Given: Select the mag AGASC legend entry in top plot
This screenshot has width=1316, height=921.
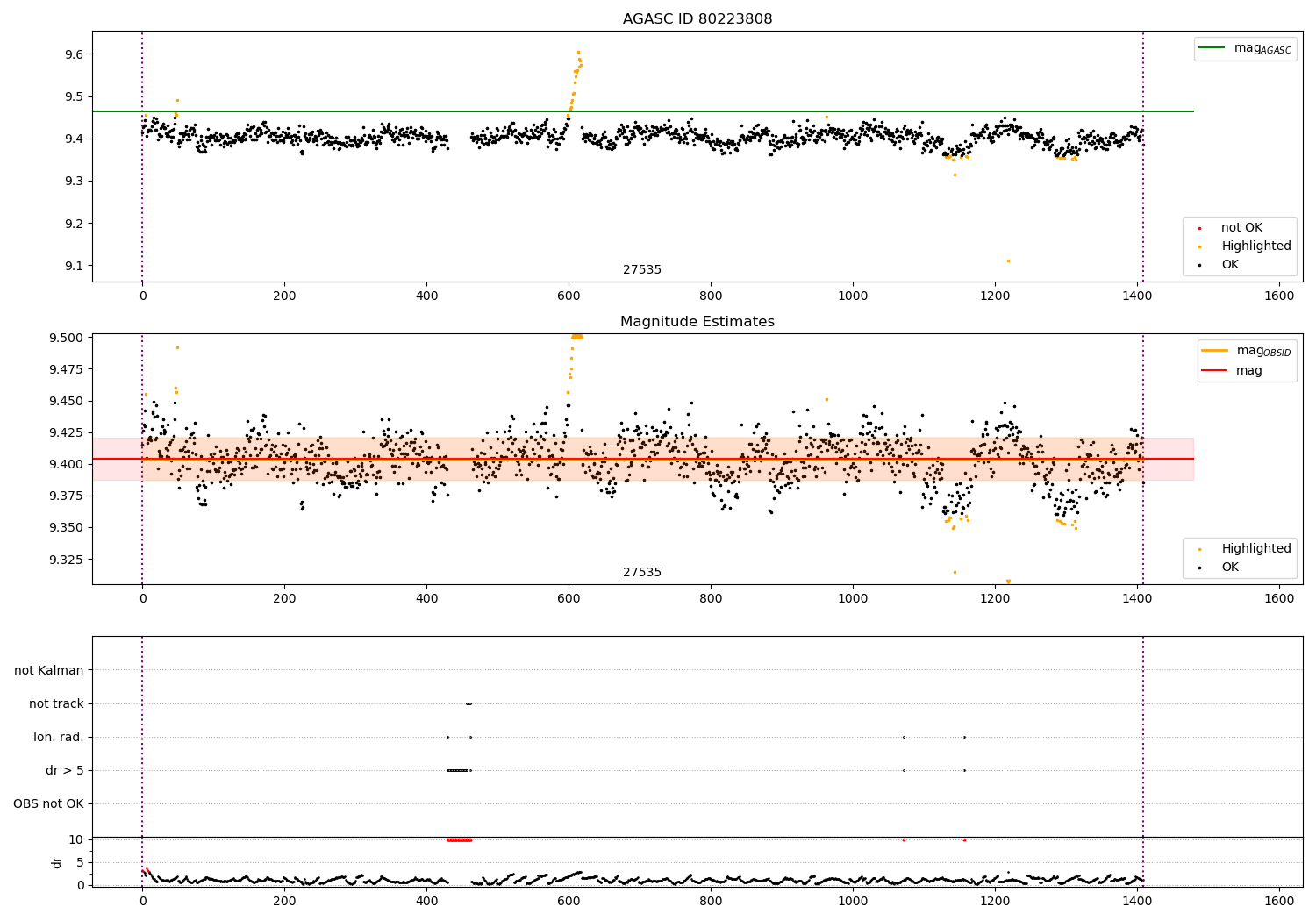Looking at the screenshot, I should click(1245, 48).
